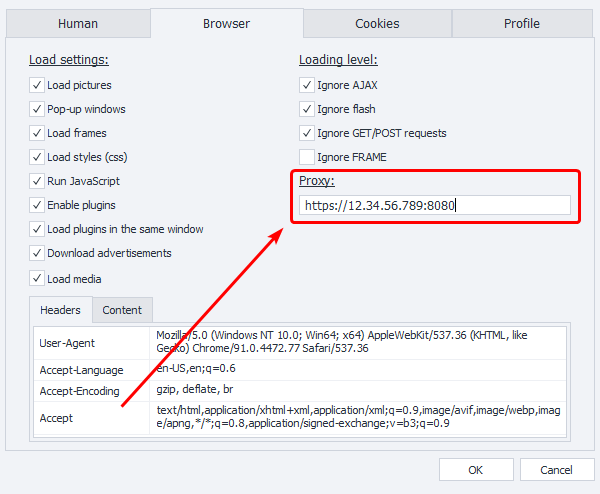Screen dimensions: 600x494
Task: Disable the Load frames option
Action: click(37, 133)
